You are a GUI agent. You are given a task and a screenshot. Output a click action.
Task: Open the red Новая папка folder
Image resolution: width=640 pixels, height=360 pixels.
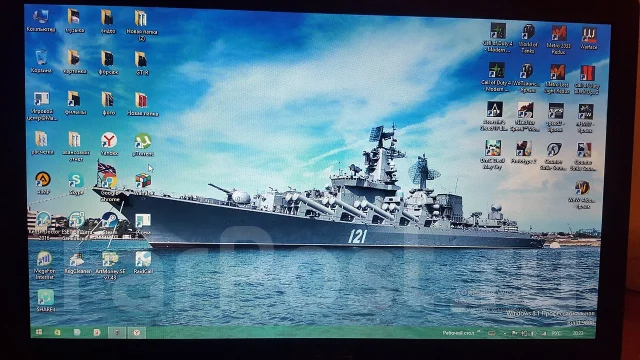[142, 104]
